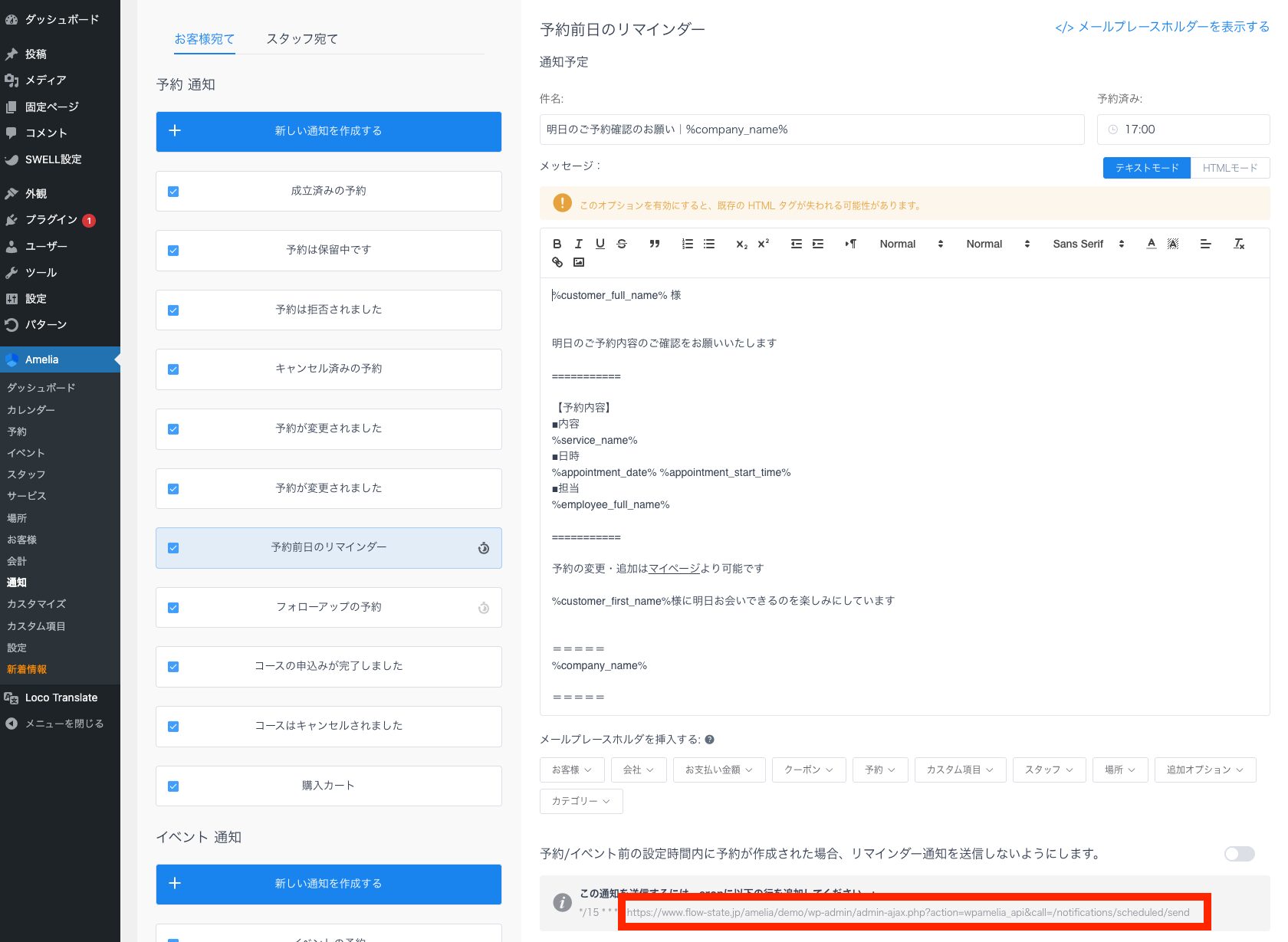This screenshot has width=1288, height=942.
Task: Toggle italic text in editor toolbar
Action: (x=578, y=244)
